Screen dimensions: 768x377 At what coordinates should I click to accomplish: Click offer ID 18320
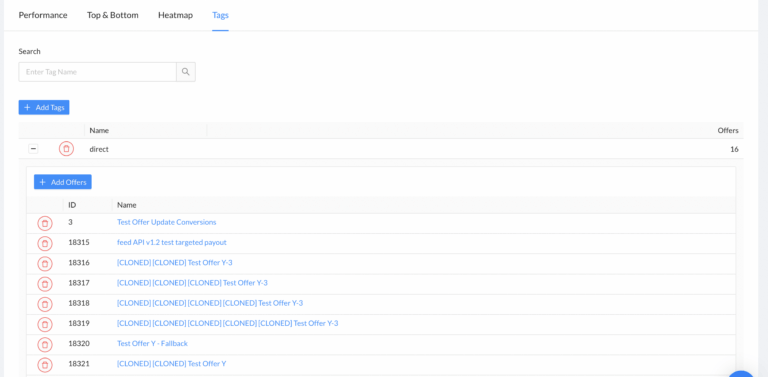point(79,343)
